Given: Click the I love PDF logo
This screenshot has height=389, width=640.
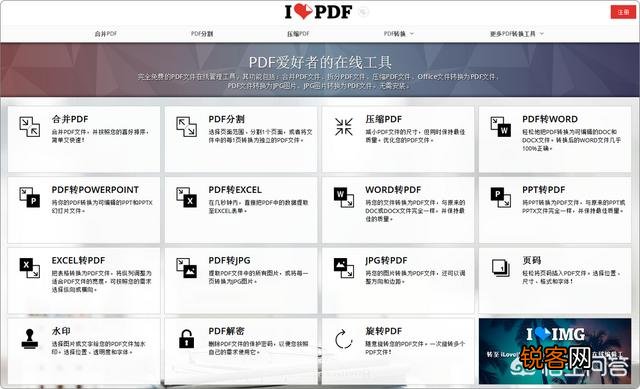Looking at the screenshot, I should pyautogui.click(x=318, y=12).
